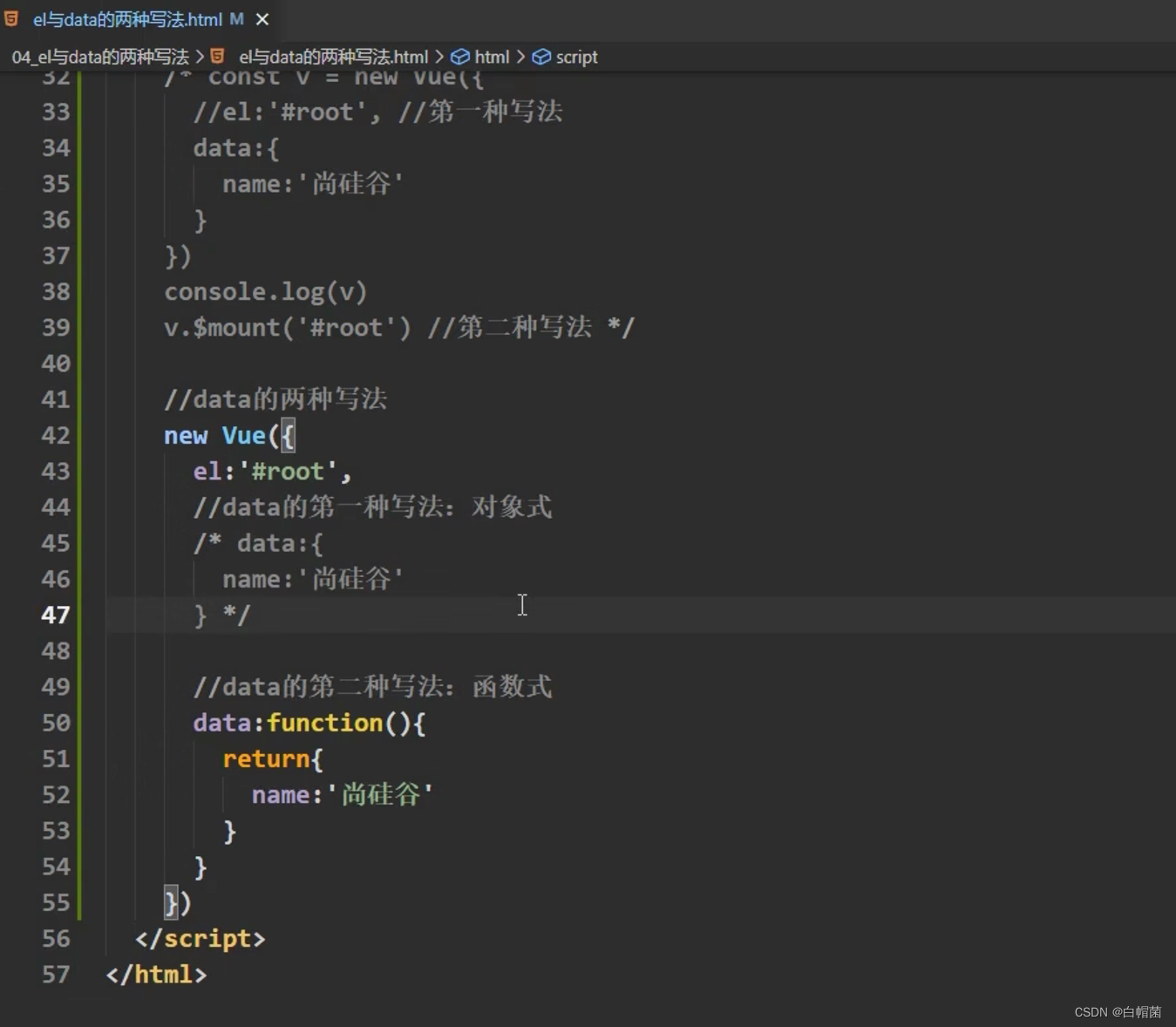Click 'console.log(v)' code text
Screen dimensions: 1176x1027
coord(266,291)
